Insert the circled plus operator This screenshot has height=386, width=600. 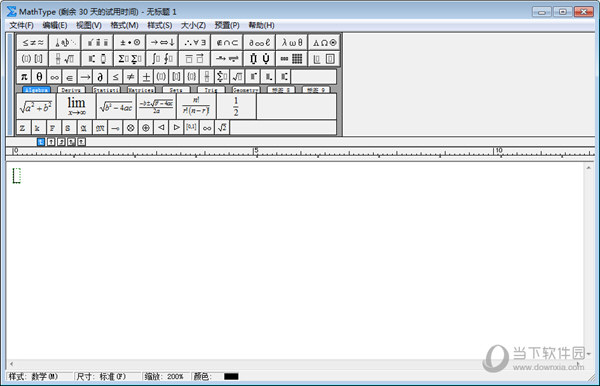145,128
